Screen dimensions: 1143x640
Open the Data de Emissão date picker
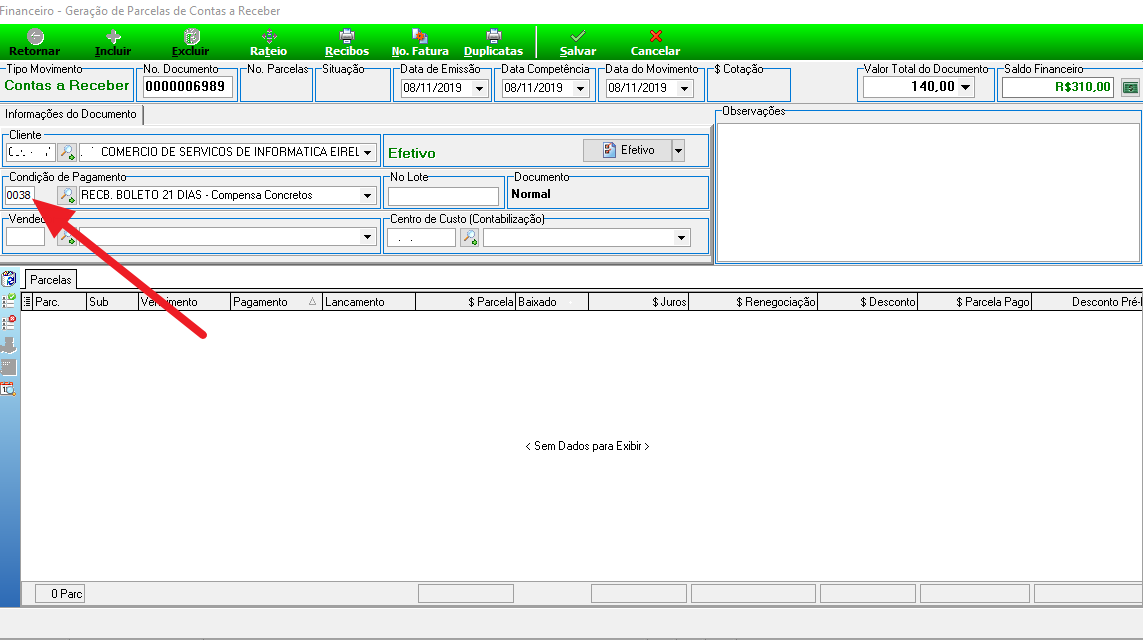coord(480,88)
